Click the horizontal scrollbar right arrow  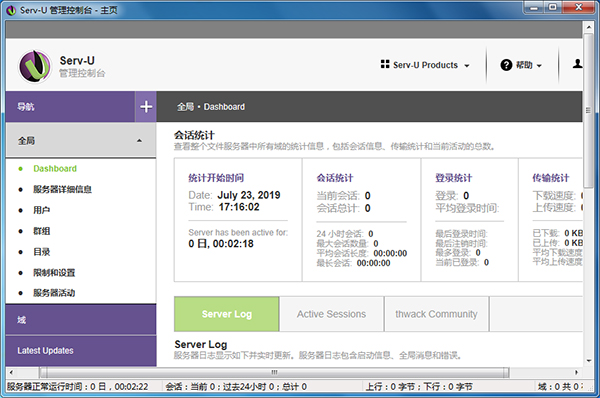576,372
